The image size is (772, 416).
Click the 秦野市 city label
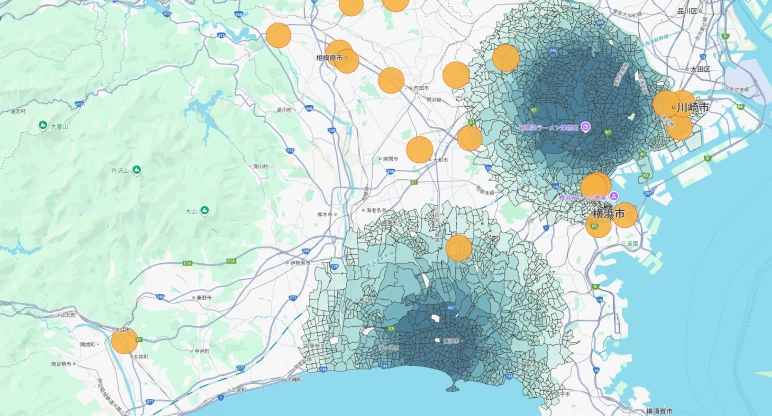pos(204,297)
